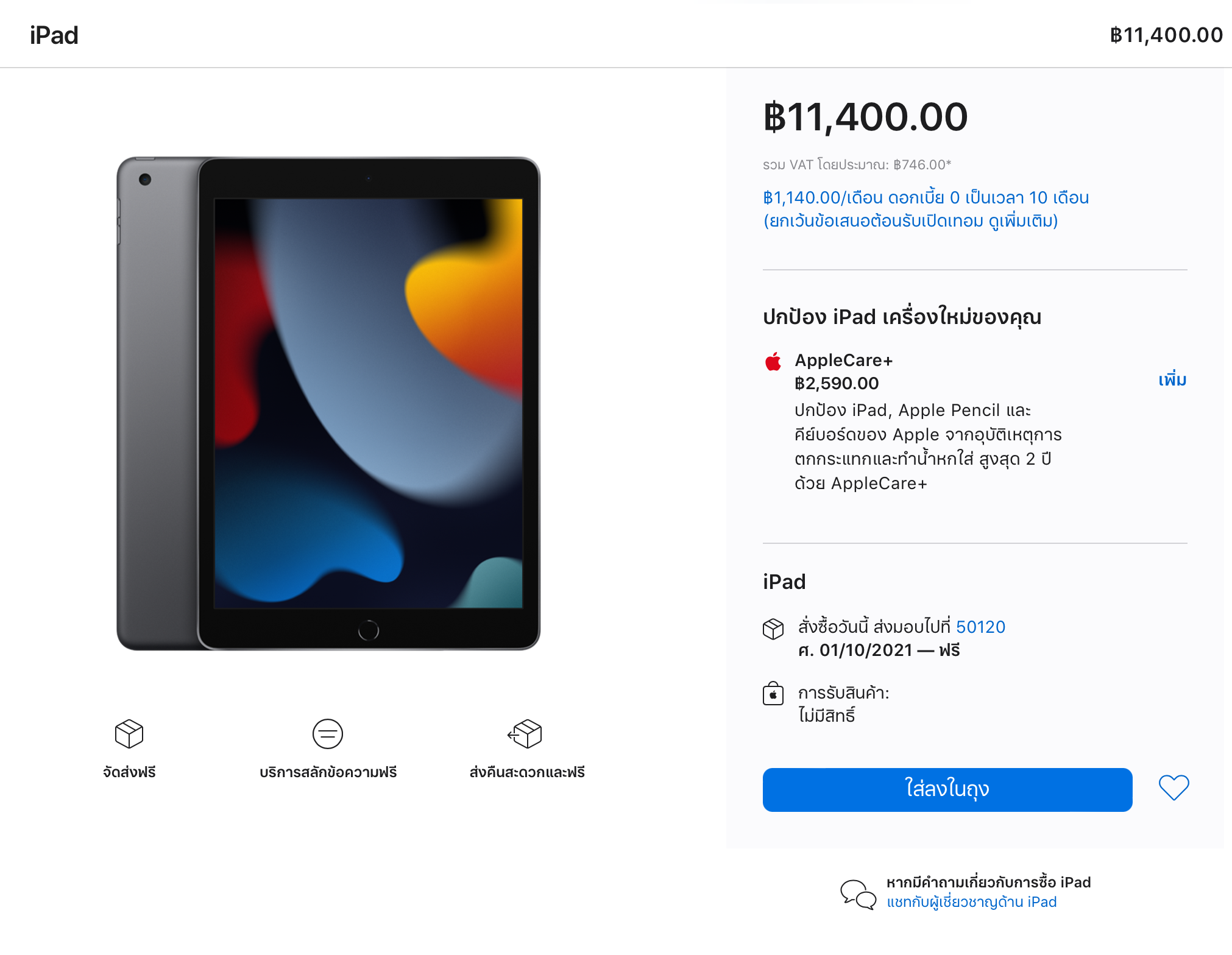Screen dimensions: 1232x955
Task: Click the iPad title in header
Action: coord(54,35)
